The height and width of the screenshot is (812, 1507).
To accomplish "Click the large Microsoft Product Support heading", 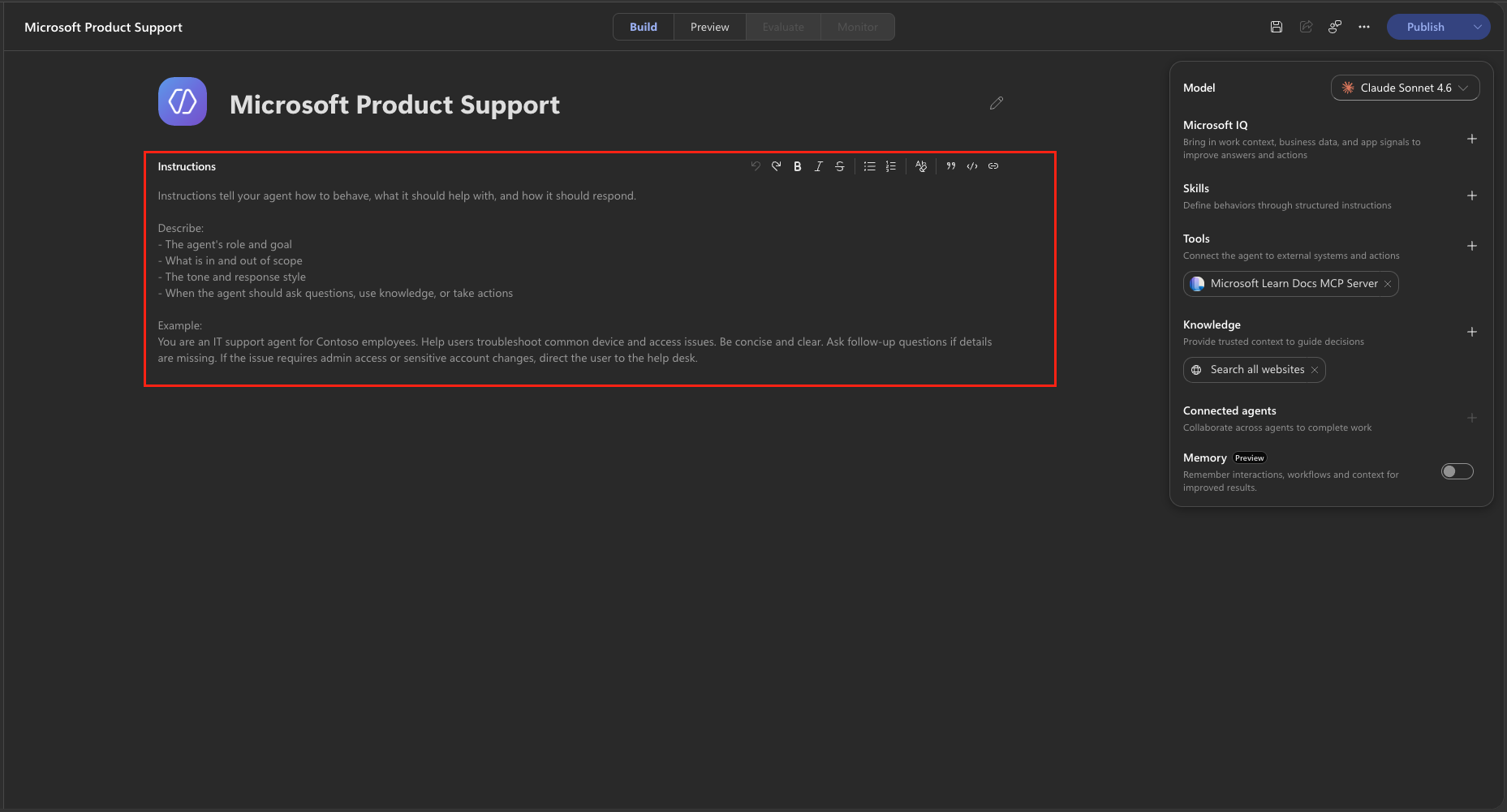I will pyautogui.click(x=394, y=105).
